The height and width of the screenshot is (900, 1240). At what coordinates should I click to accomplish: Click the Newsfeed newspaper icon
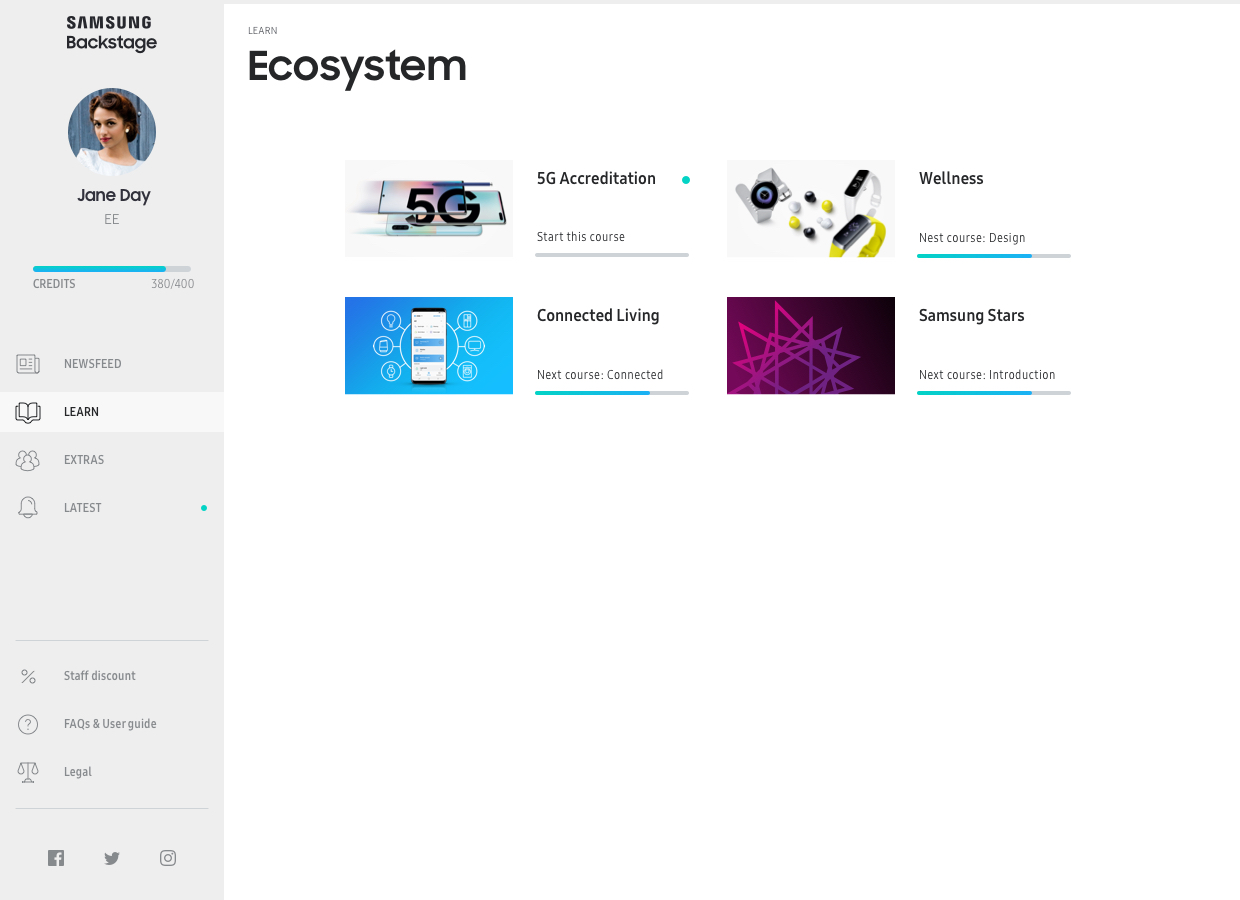point(28,364)
